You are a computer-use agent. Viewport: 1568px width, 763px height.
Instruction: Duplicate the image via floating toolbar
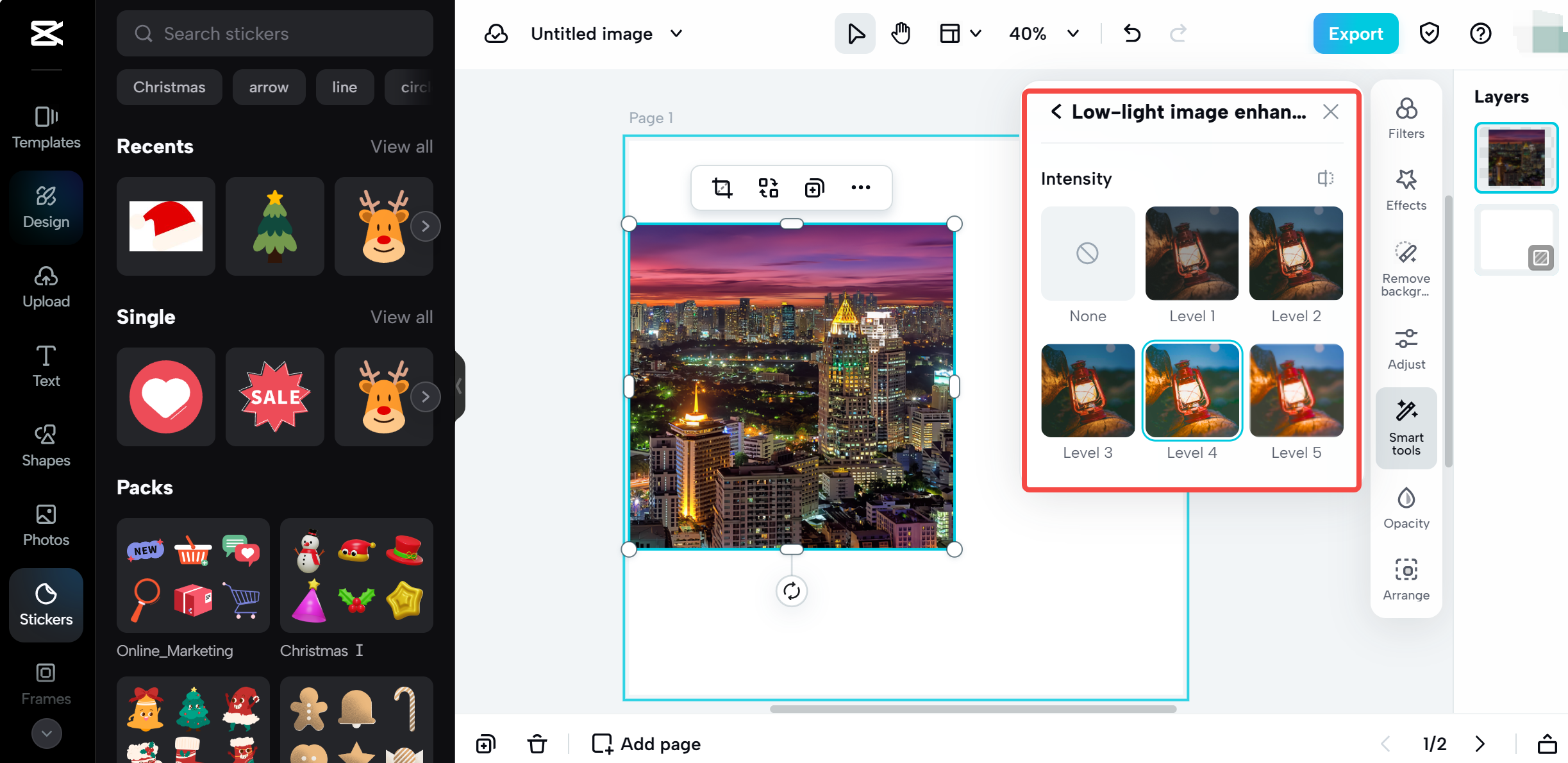(x=815, y=188)
